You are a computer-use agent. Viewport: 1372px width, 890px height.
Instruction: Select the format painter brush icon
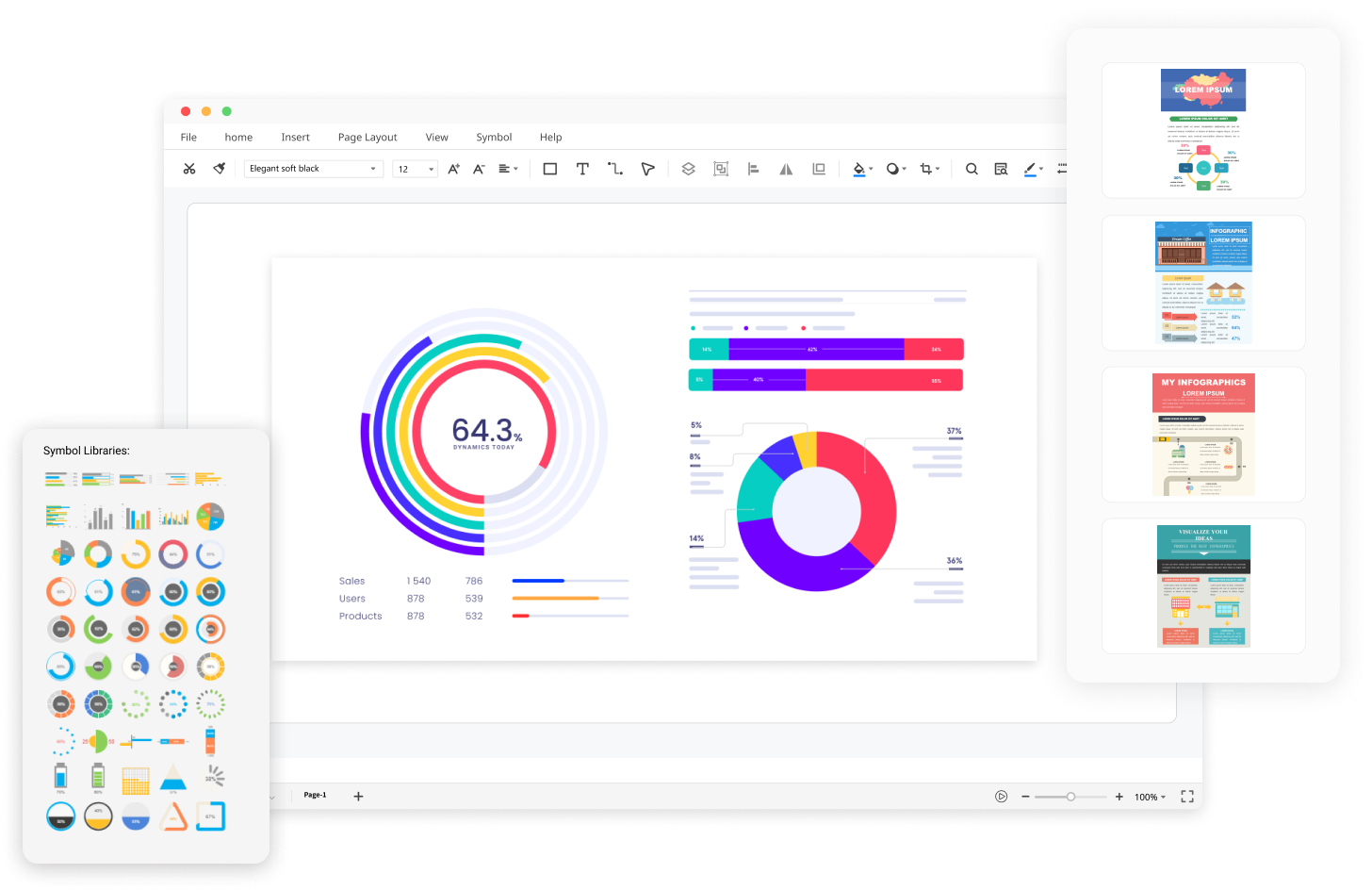[220, 169]
